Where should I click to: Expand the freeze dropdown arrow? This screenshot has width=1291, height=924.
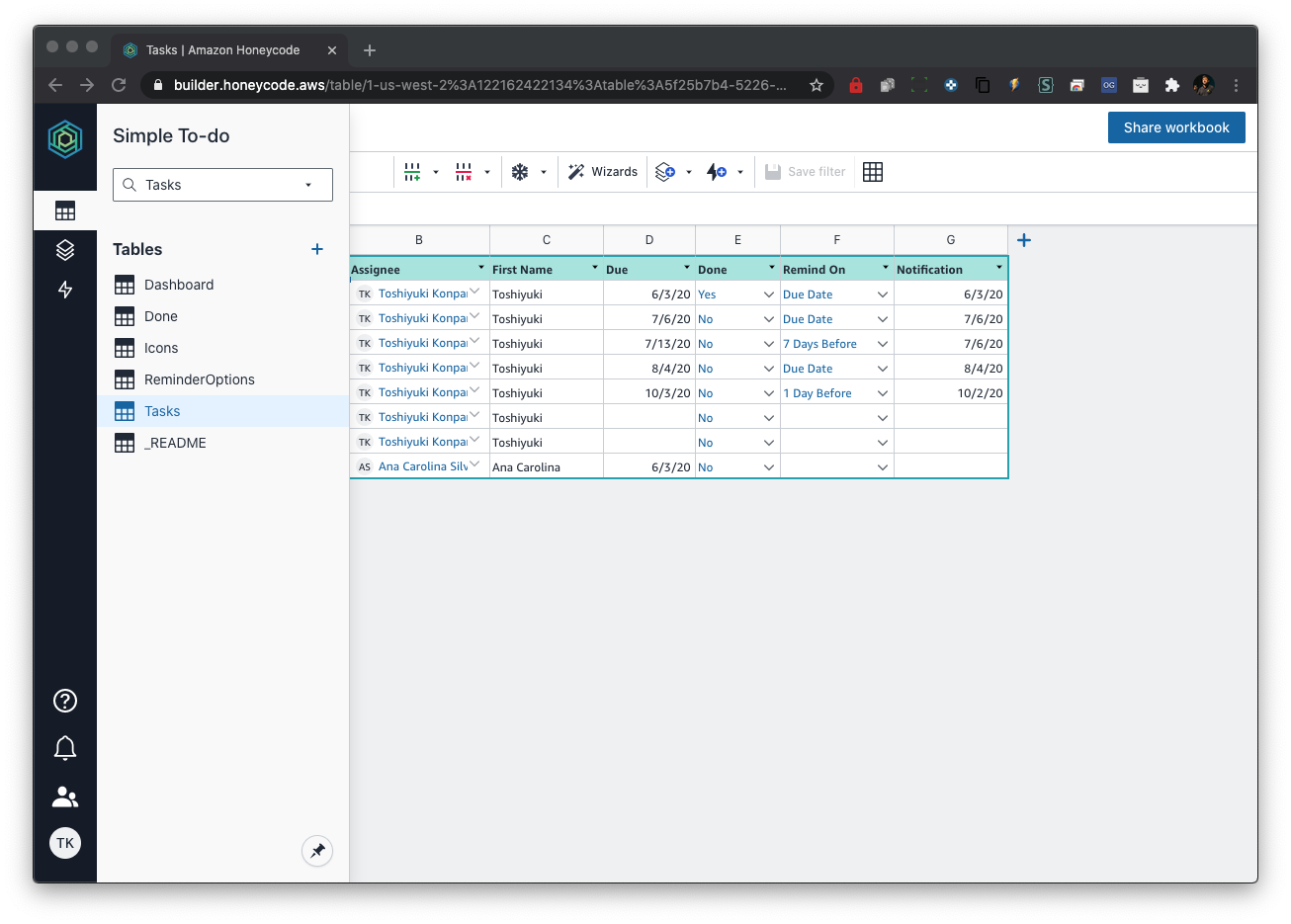click(544, 172)
